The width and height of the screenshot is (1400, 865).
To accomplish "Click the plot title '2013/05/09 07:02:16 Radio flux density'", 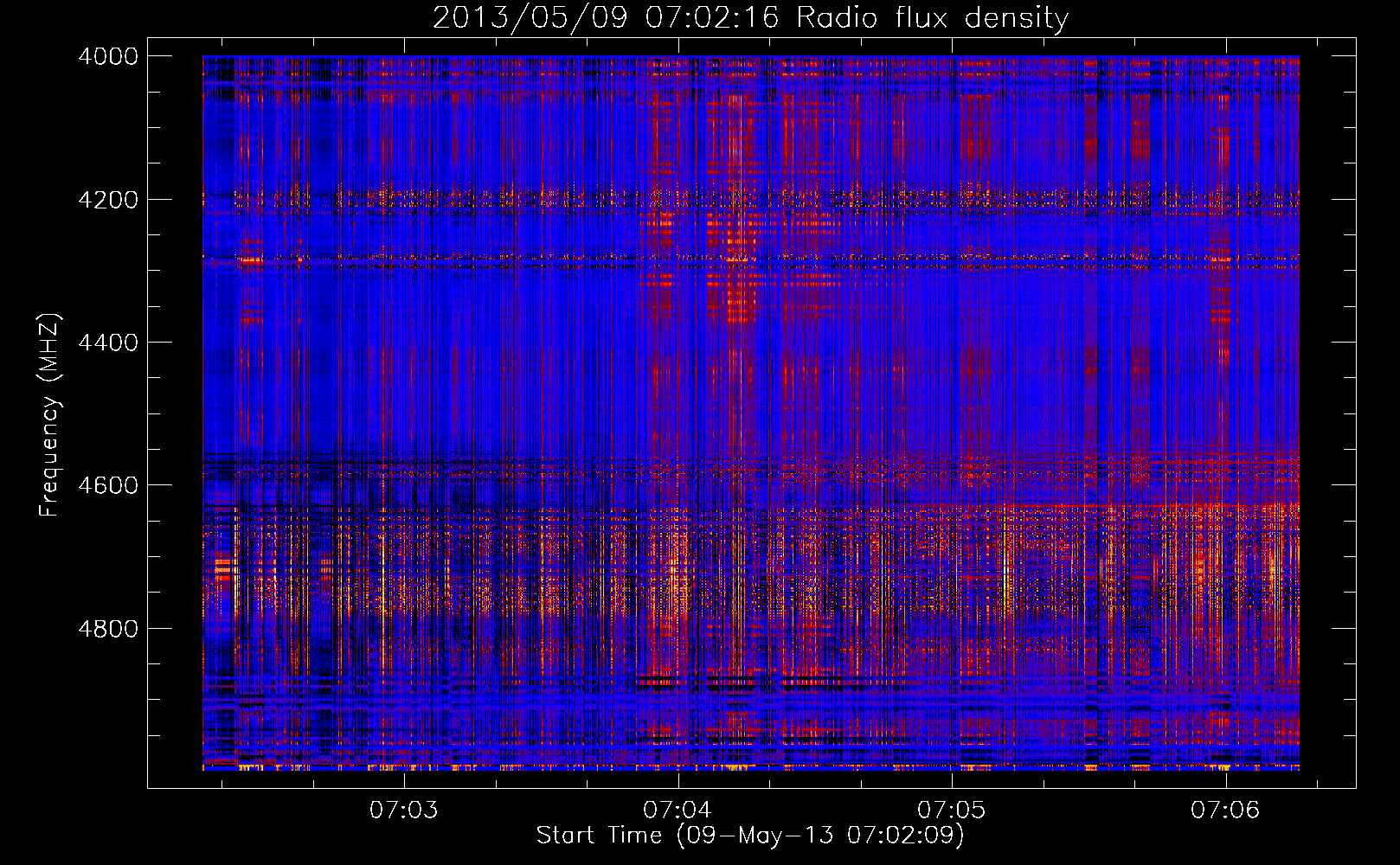I will coord(750,18).
